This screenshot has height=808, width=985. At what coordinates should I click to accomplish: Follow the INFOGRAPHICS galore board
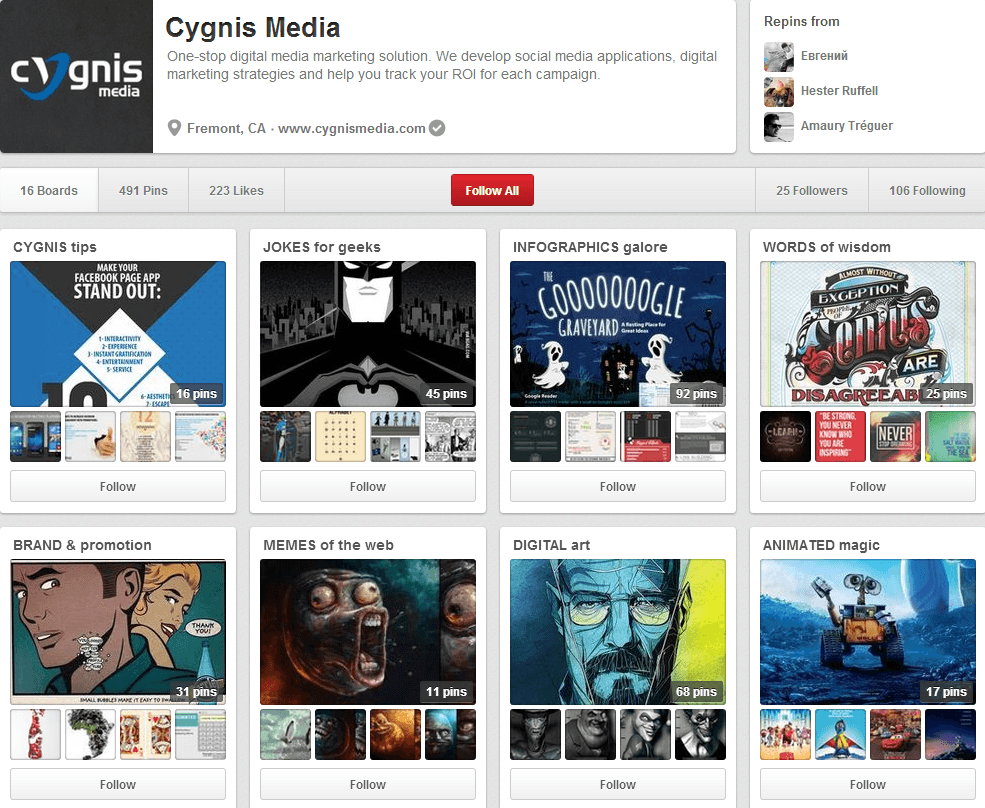(618, 486)
